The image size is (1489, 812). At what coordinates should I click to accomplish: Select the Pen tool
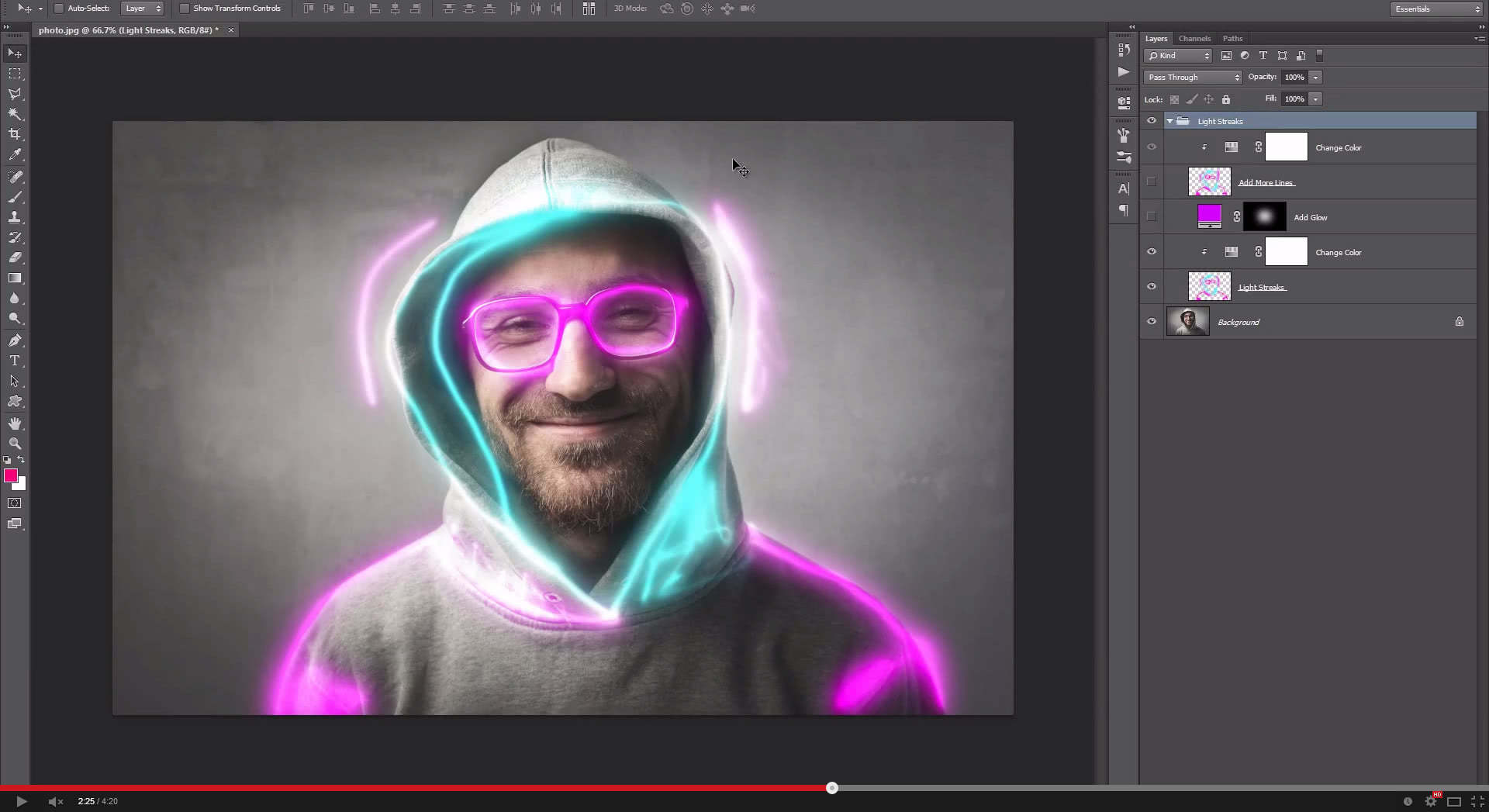point(16,340)
